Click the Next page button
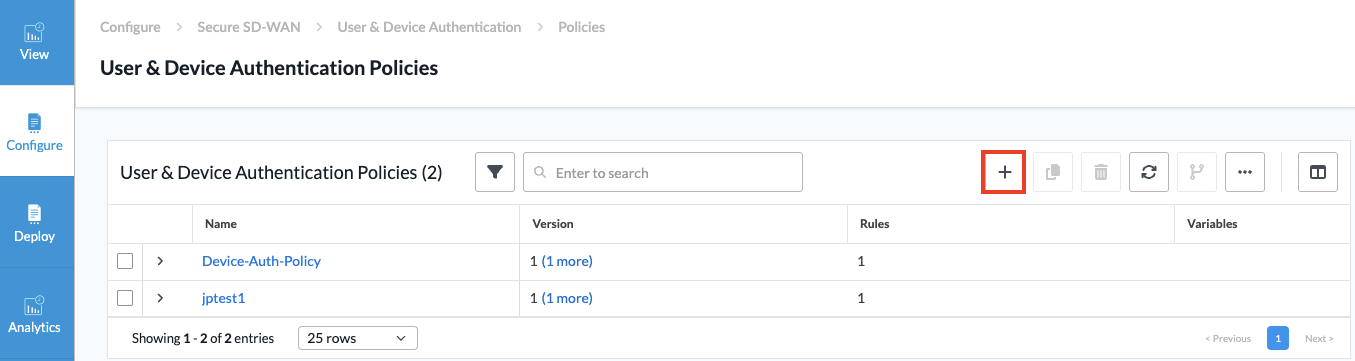 1319,338
